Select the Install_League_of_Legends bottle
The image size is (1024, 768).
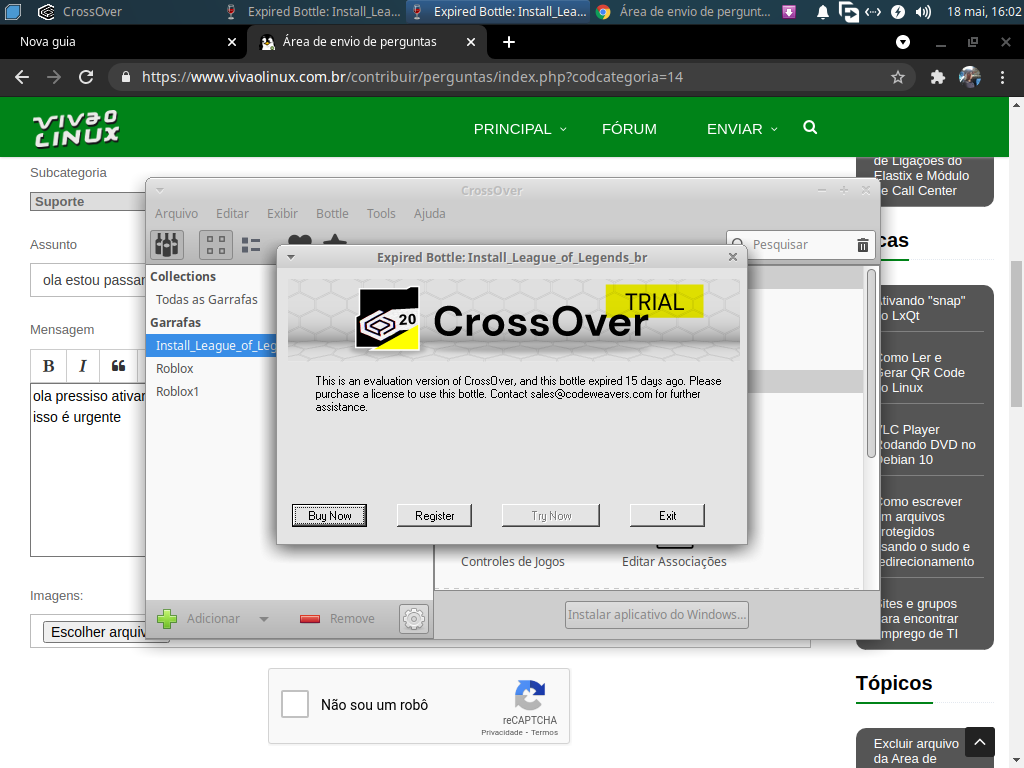tap(212, 345)
